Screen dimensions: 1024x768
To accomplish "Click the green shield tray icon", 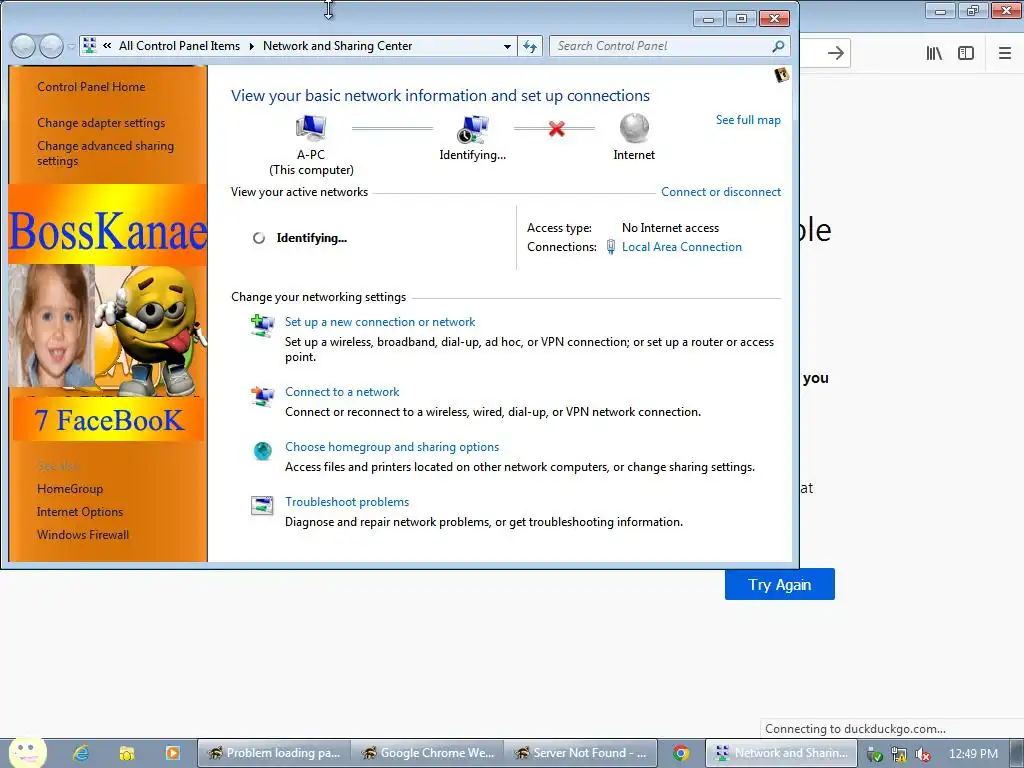I will [875, 754].
